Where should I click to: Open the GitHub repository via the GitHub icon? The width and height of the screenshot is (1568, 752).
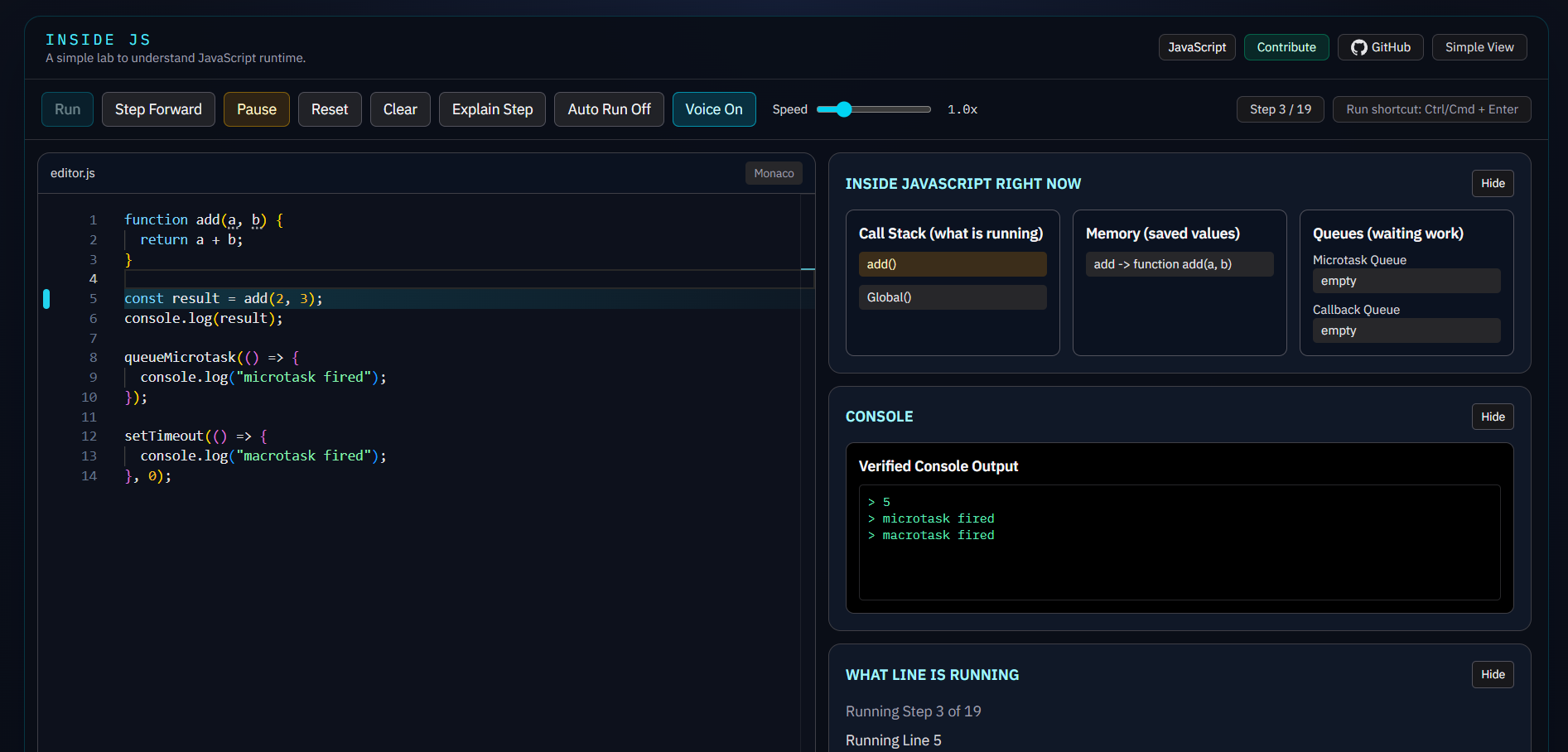(x=1380, y=47)
